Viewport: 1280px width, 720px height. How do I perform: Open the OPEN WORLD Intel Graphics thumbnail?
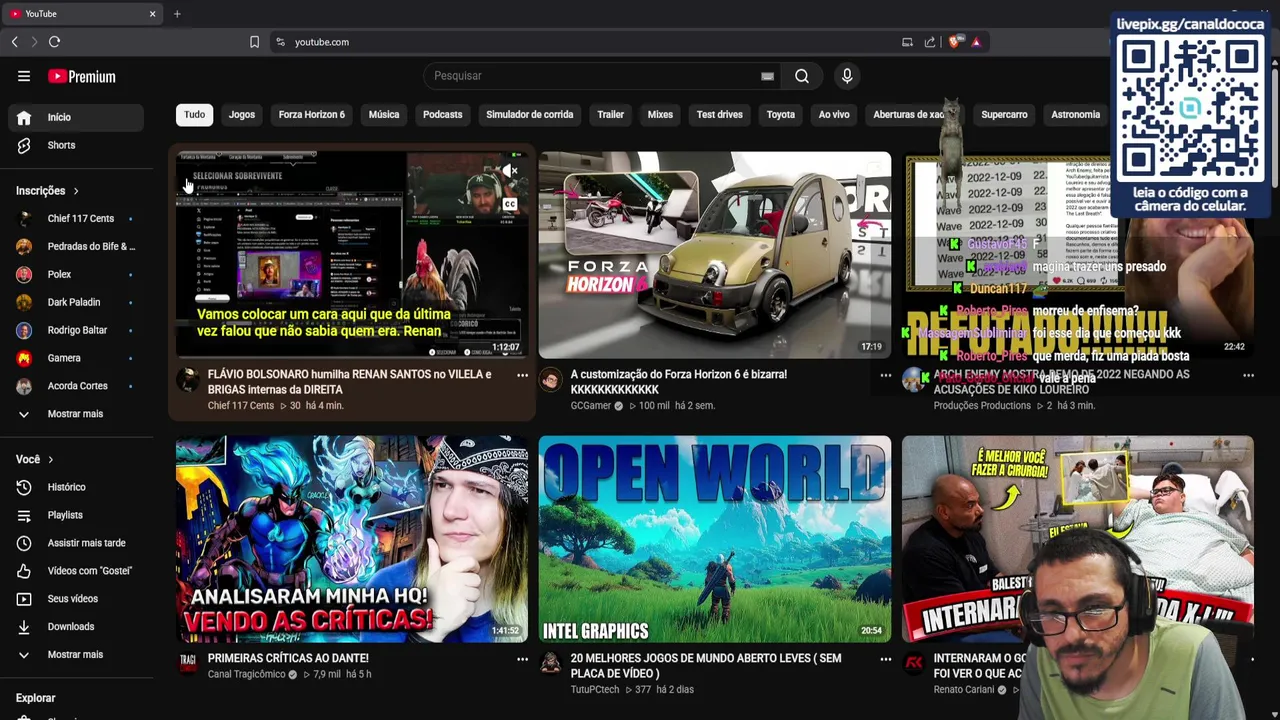pyautogui.click(x=715, y=539)
